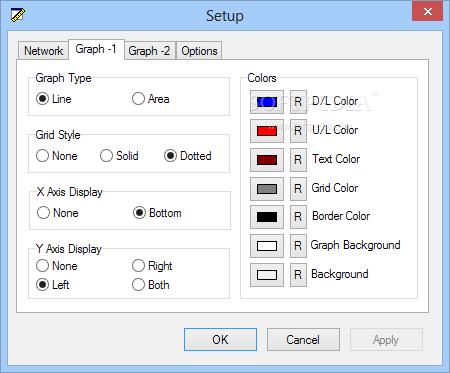Image resolution: width=450 pixels, height=373 pixels.
Task: Click the Setup app icon in title bar
Action: click(x=18, y=15)
